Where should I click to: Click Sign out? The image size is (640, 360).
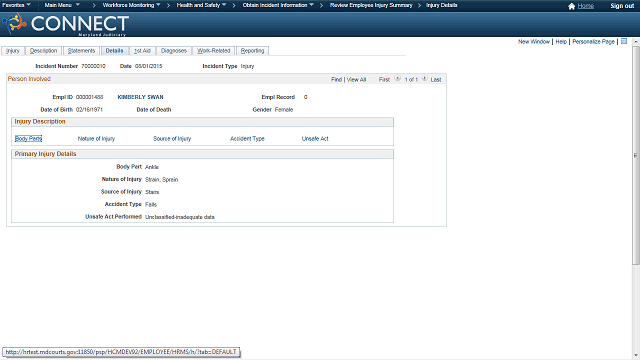[x=622, y=6]
